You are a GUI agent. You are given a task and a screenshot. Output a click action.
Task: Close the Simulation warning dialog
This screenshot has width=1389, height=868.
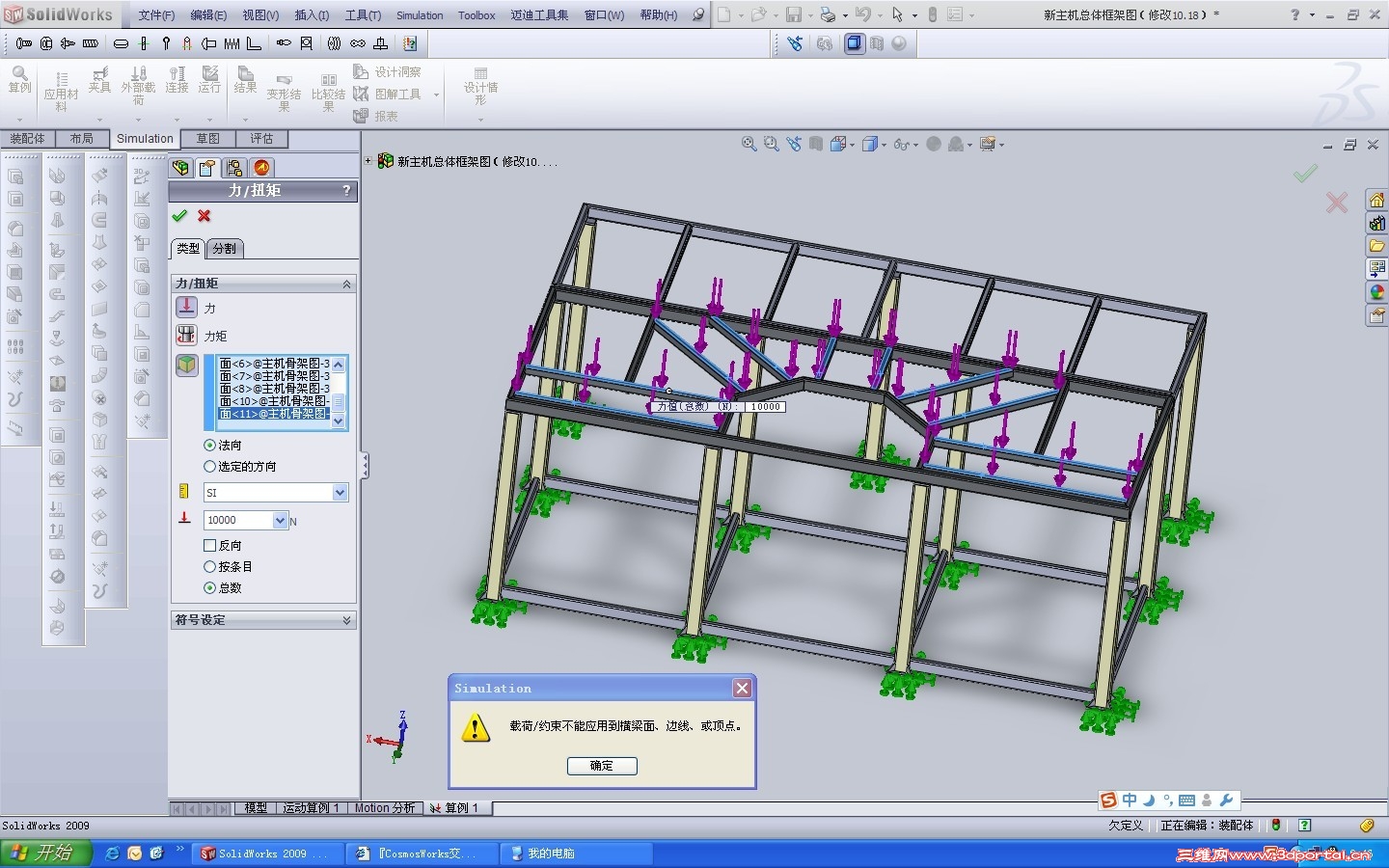(x=742, y=688)
